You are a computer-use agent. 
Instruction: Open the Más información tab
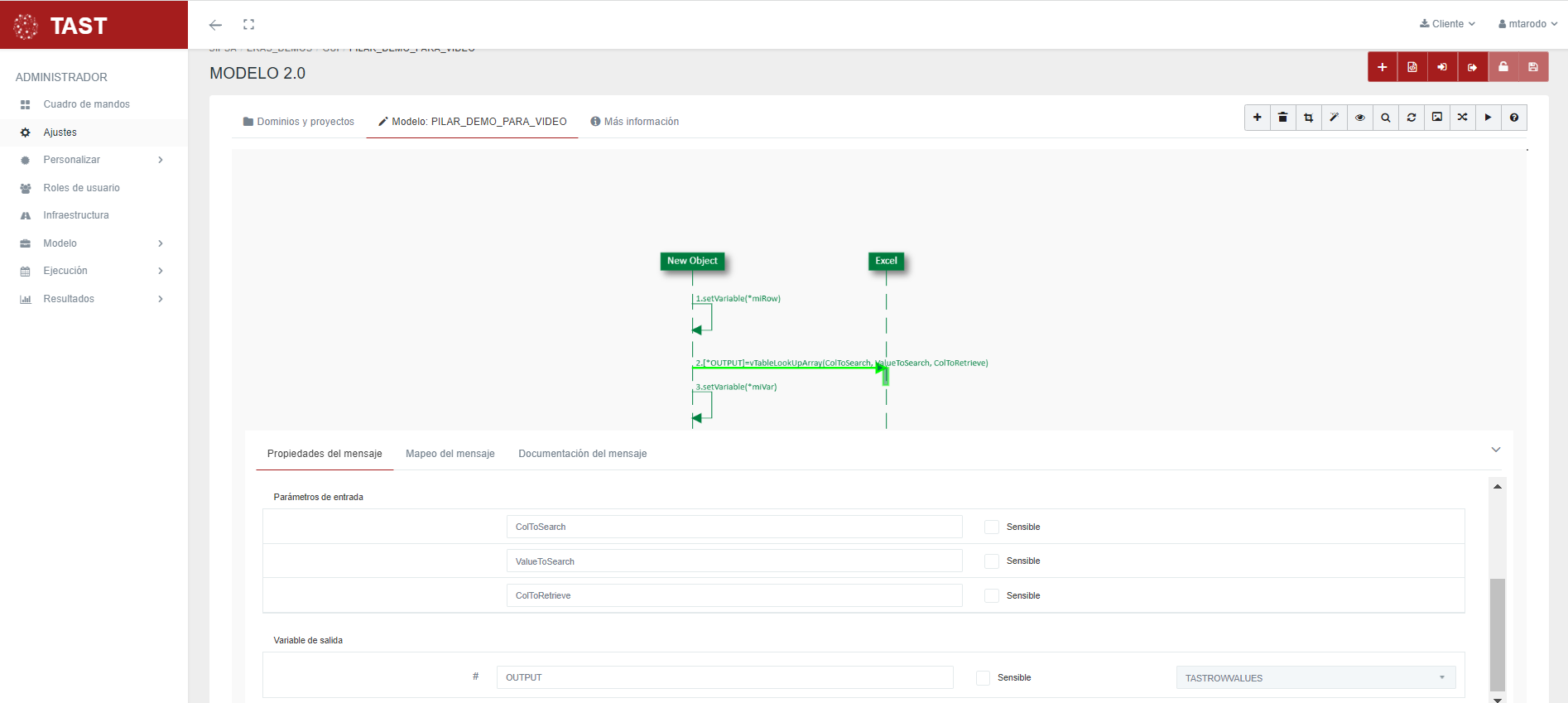click(634, 122)
